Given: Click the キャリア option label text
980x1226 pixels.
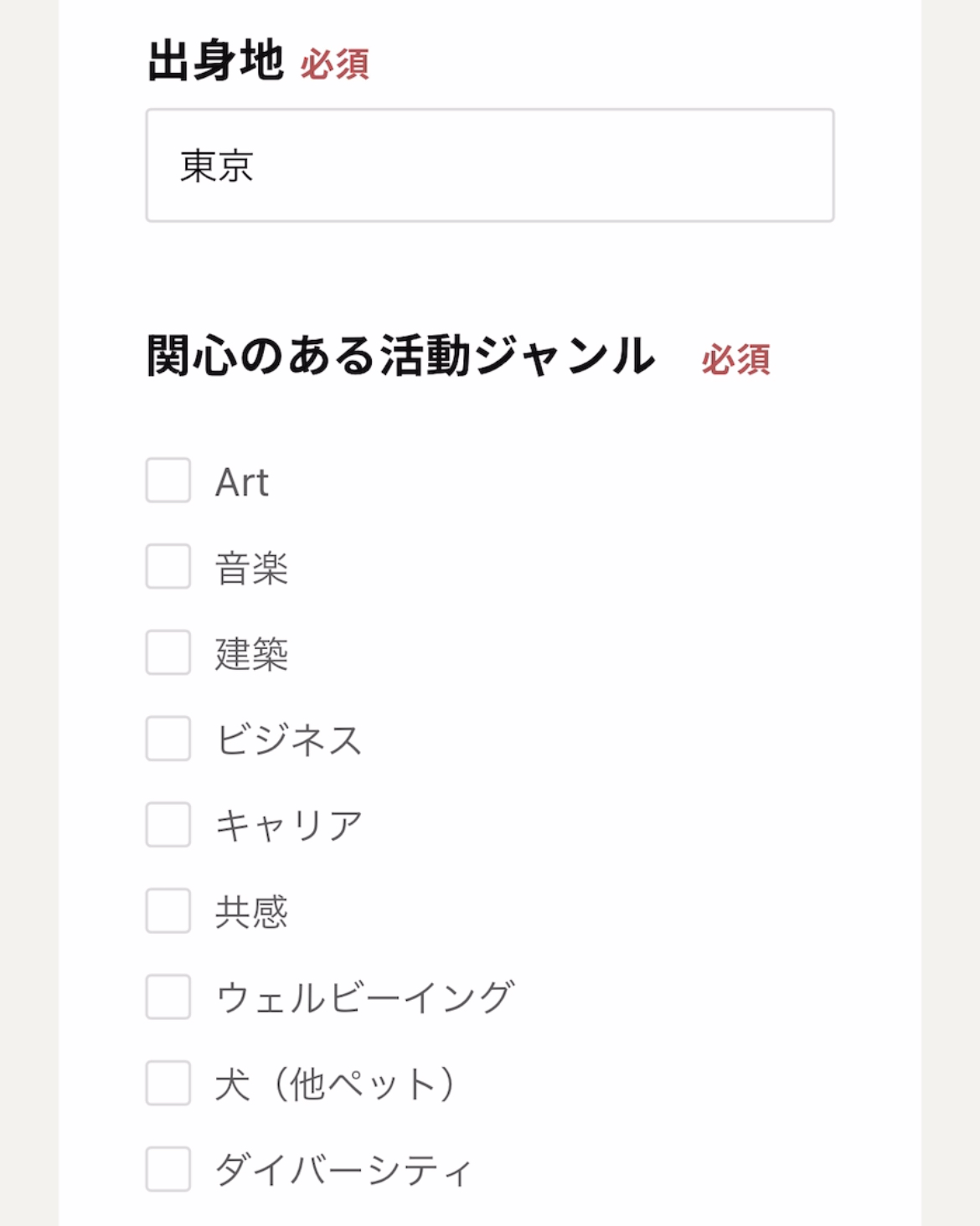Looking at the screenshot, I should tap(289, 827).
